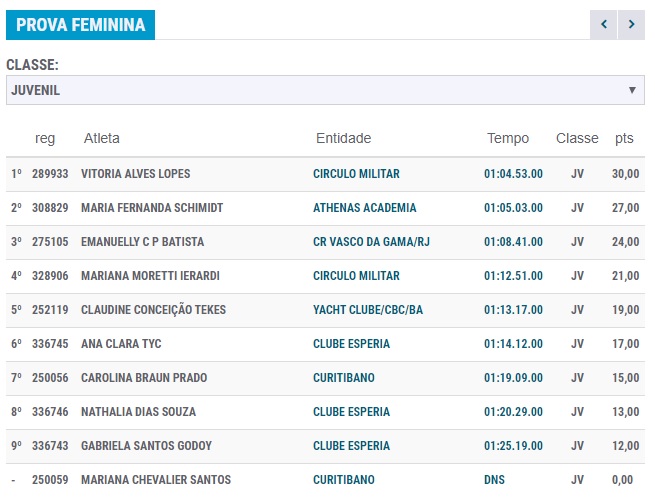This screenshot has height=498, width=655.
Task: Select athlete GABRIELA SANTOS GODOY
Action: pyautogui.click(x=146, y=446)
